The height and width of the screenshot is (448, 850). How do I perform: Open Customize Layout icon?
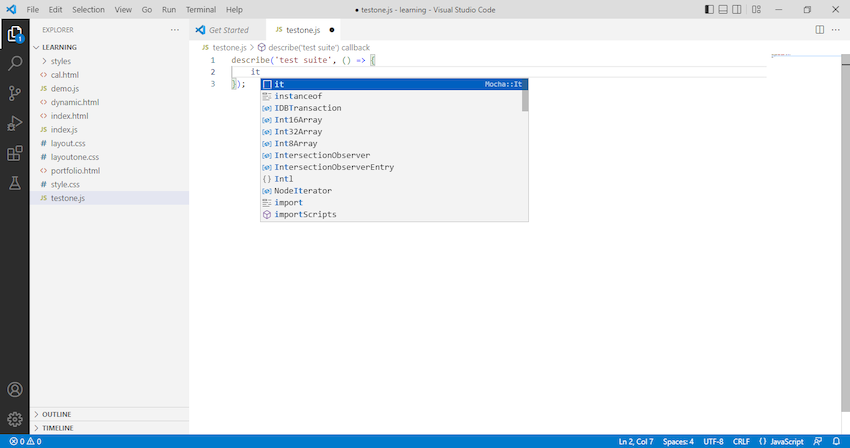click(756, 9)
